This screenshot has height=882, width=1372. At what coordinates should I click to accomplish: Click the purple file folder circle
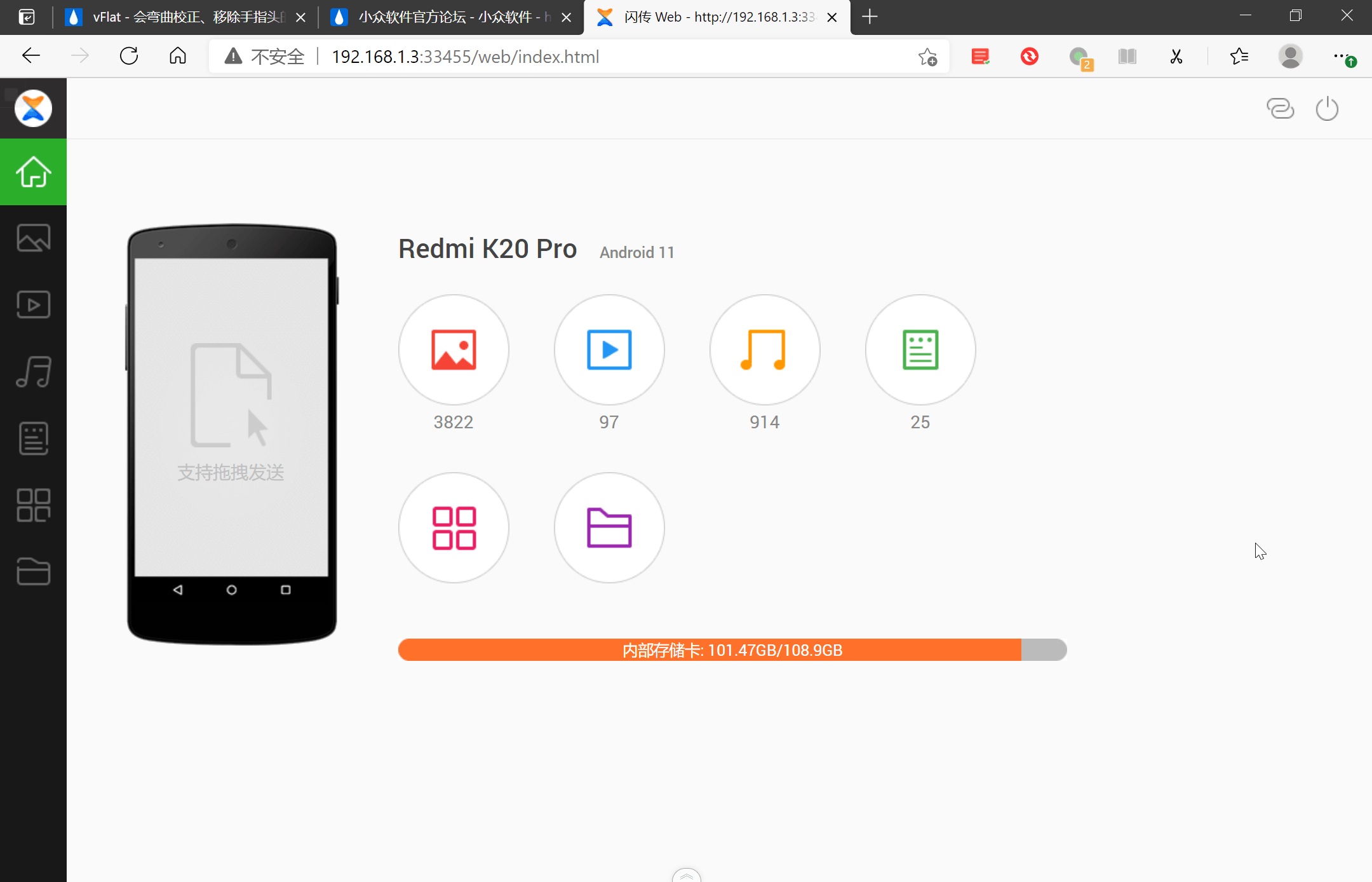coord(609,527)
